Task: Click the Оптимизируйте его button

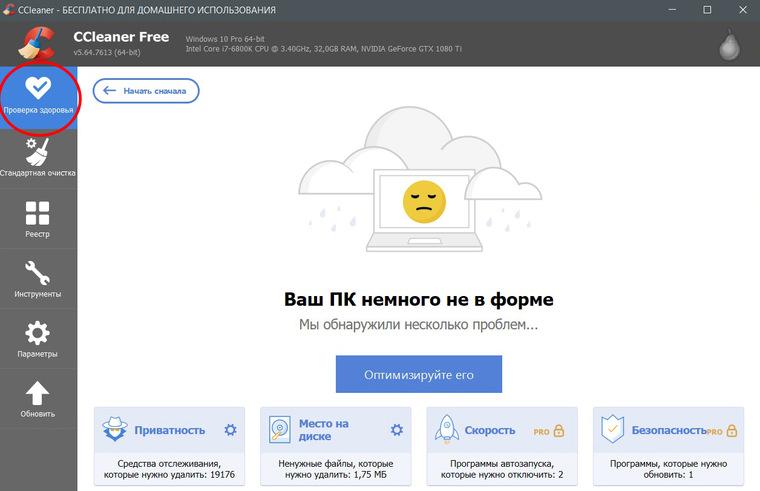Action: coord(419,374)
